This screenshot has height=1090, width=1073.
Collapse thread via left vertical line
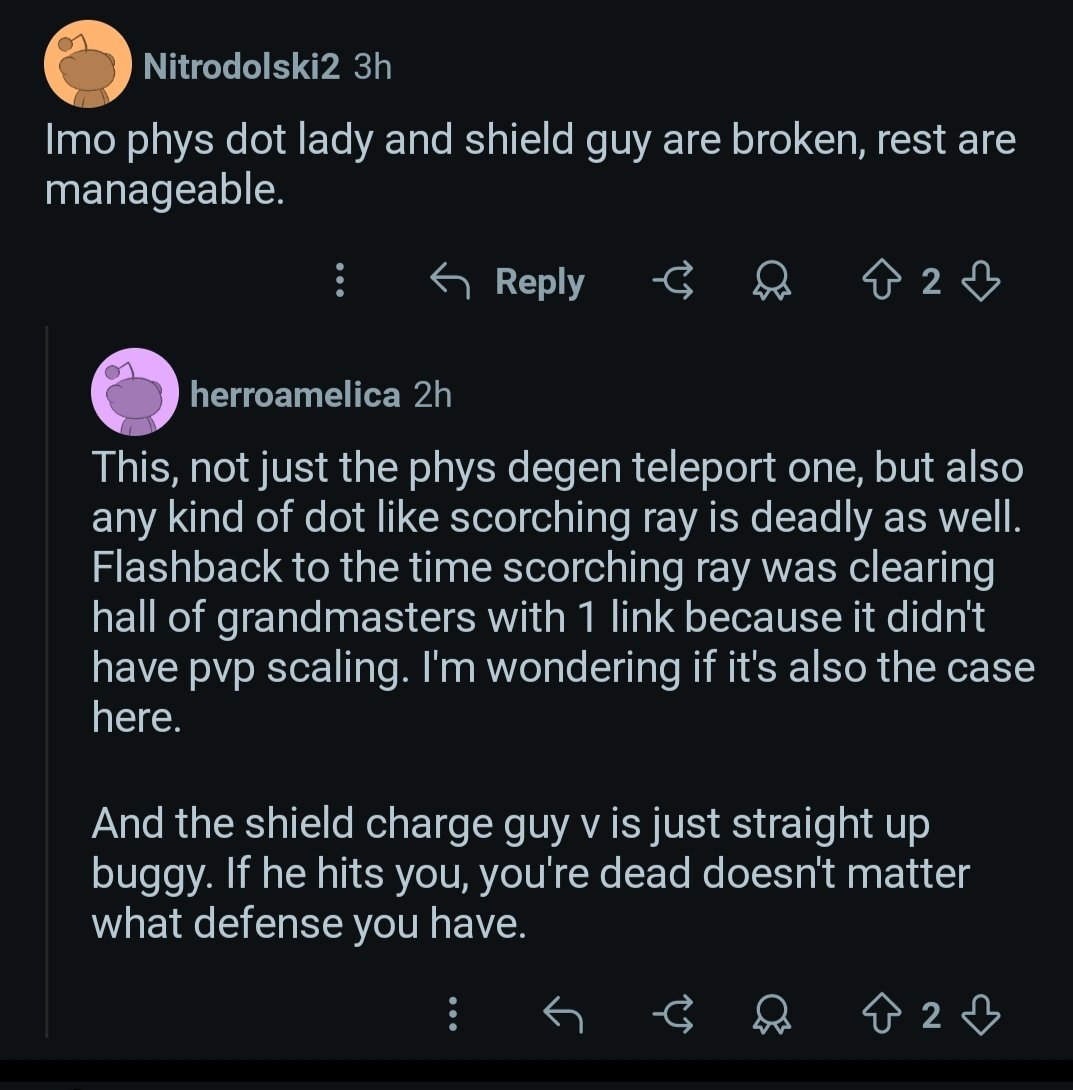click(x=47, y=681)
